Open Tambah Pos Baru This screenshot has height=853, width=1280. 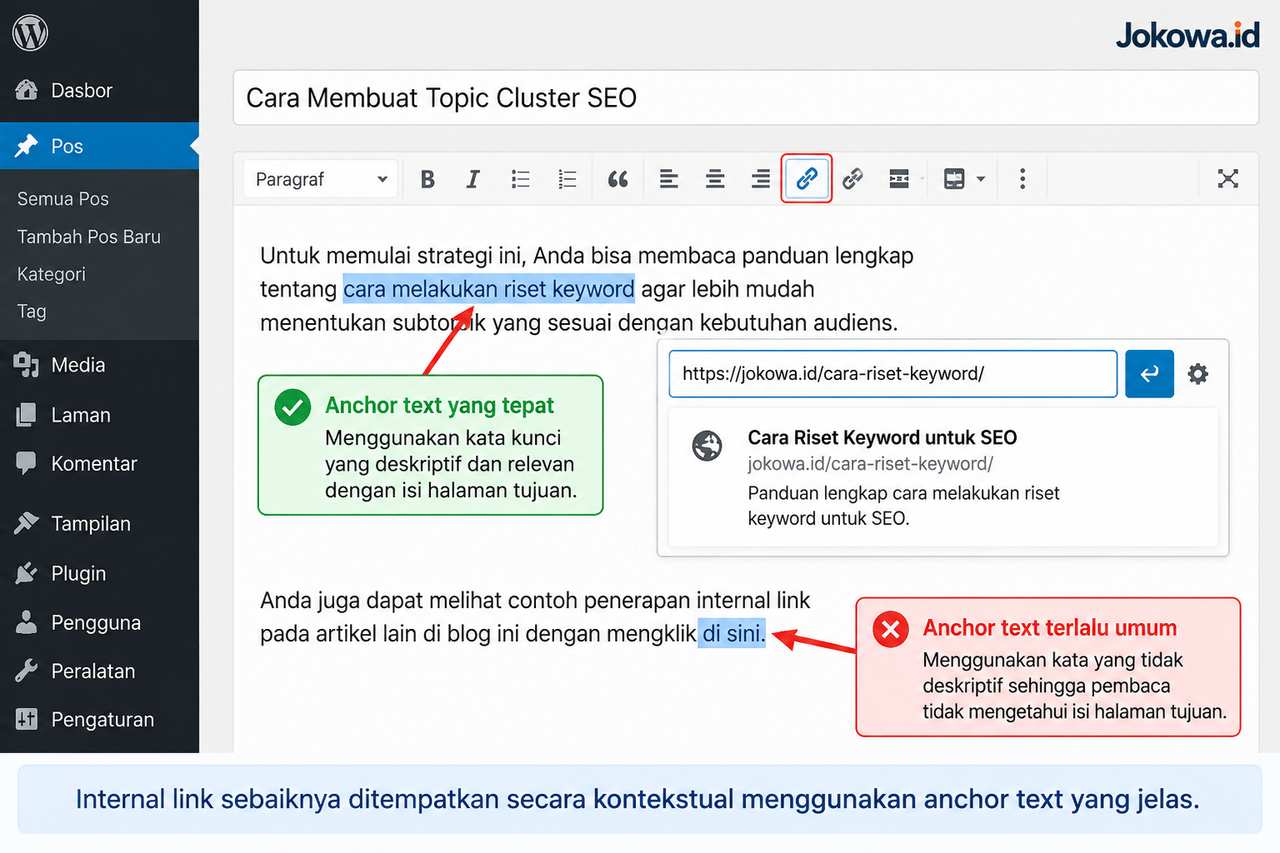coord(89,237)
